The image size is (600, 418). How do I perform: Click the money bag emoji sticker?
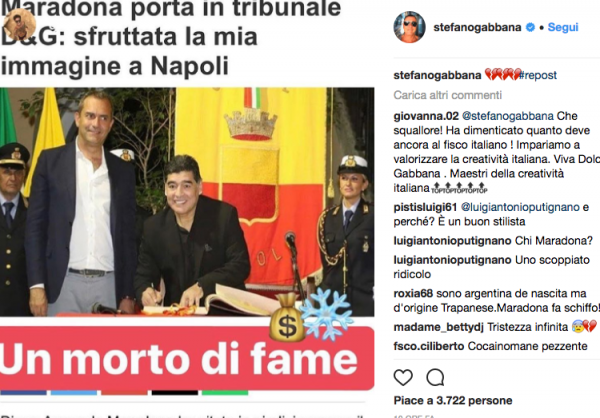(x=287, y=317)
